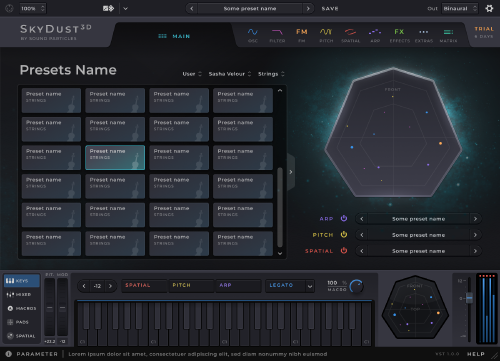
Task: Click the Pitch bend wheel slider
Action: pyautogui.click(x=50, y=307)
